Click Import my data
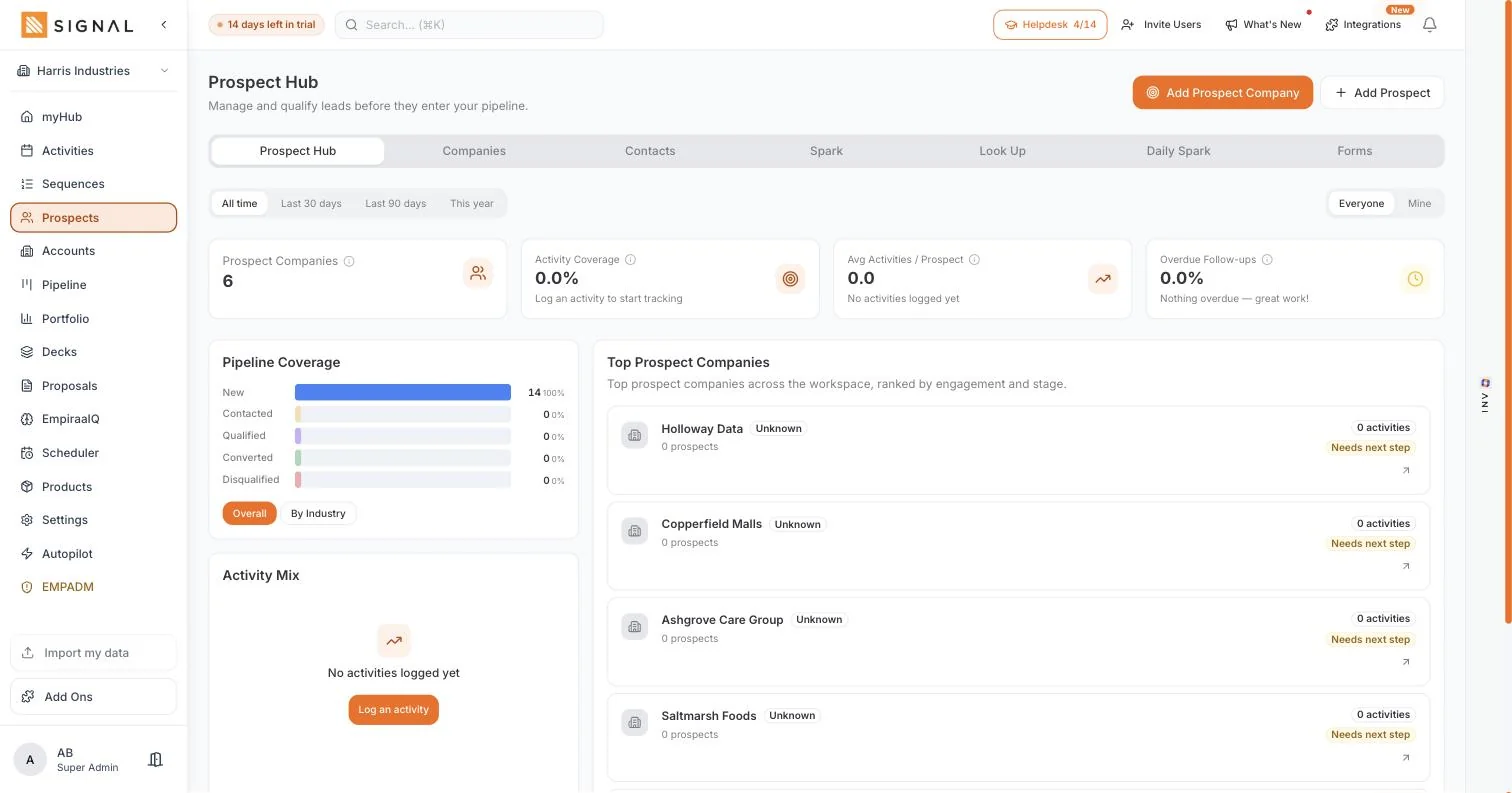Viewport: 1512px width, 793px height. 94,653
